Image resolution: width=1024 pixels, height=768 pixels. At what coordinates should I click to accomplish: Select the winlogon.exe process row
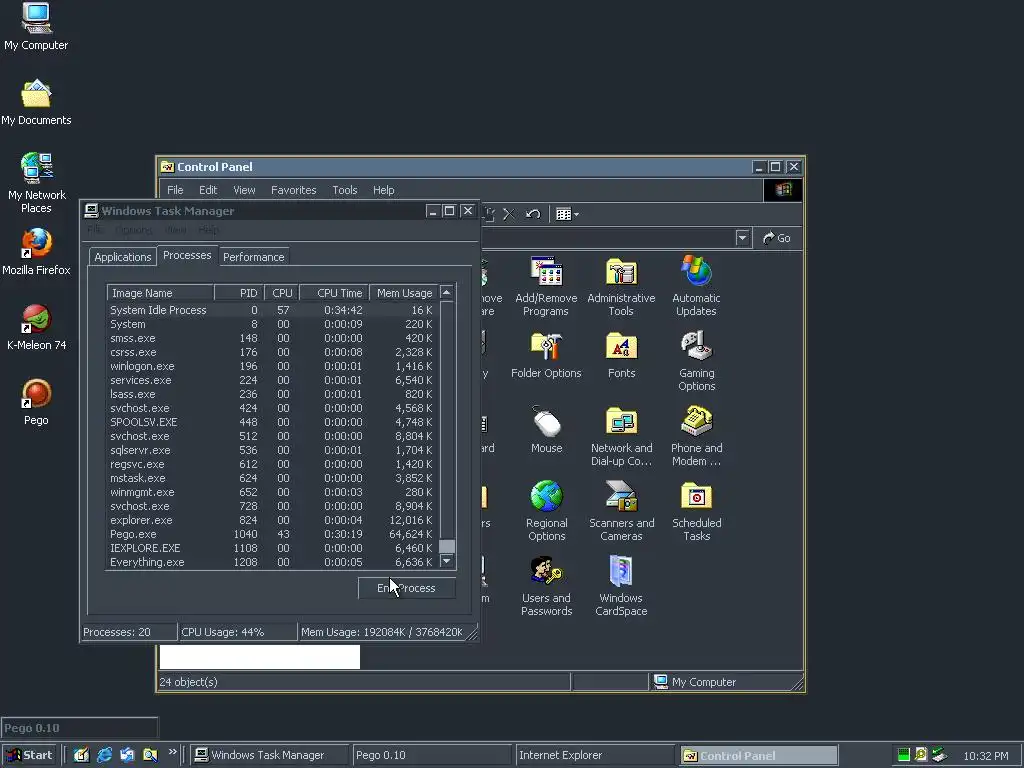[x=272, y=366]
